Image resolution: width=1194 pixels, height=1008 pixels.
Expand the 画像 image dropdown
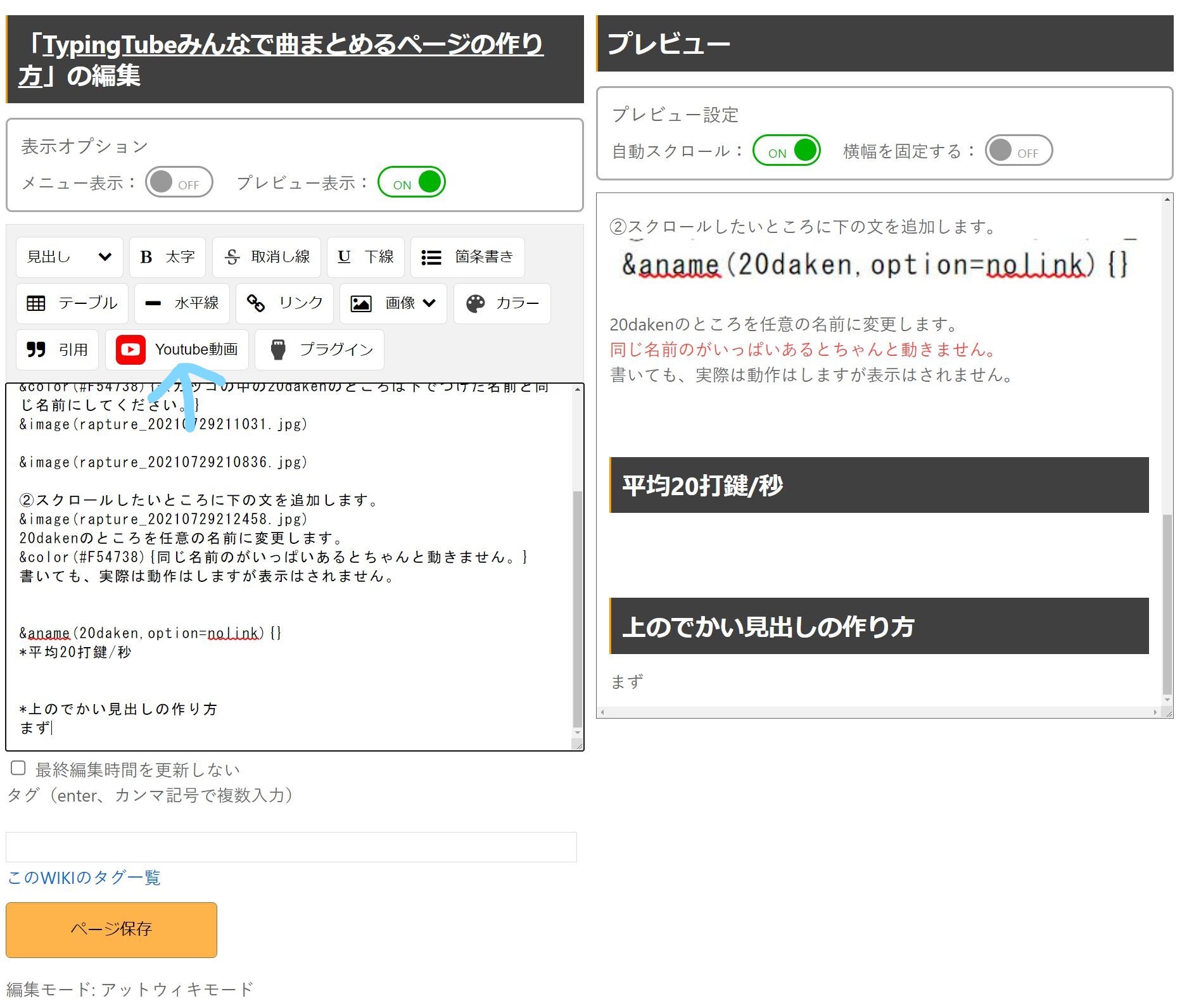point(393,303)
